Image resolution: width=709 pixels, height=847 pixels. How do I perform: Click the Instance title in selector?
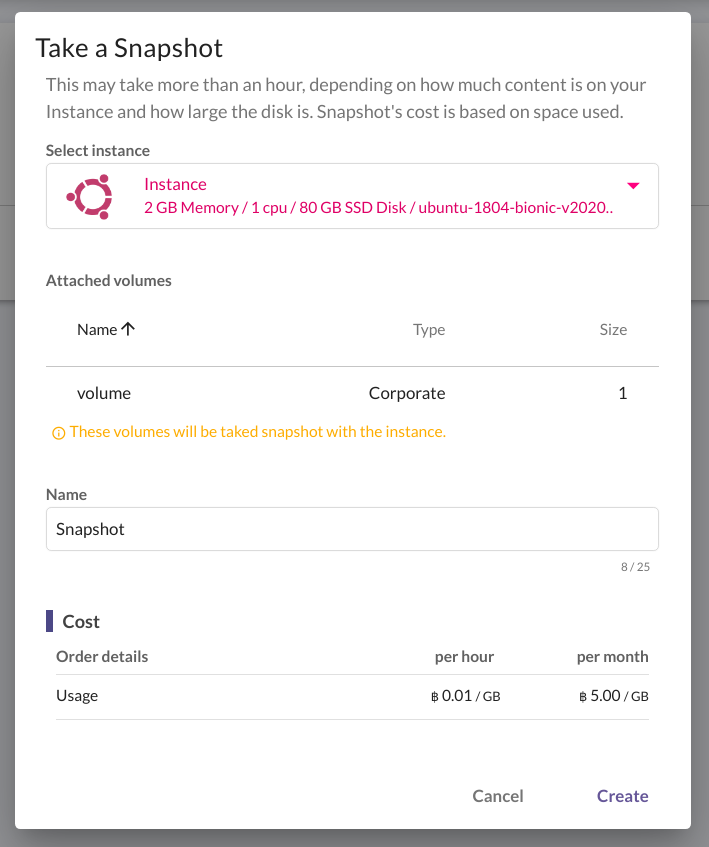(x=175, y=184)
